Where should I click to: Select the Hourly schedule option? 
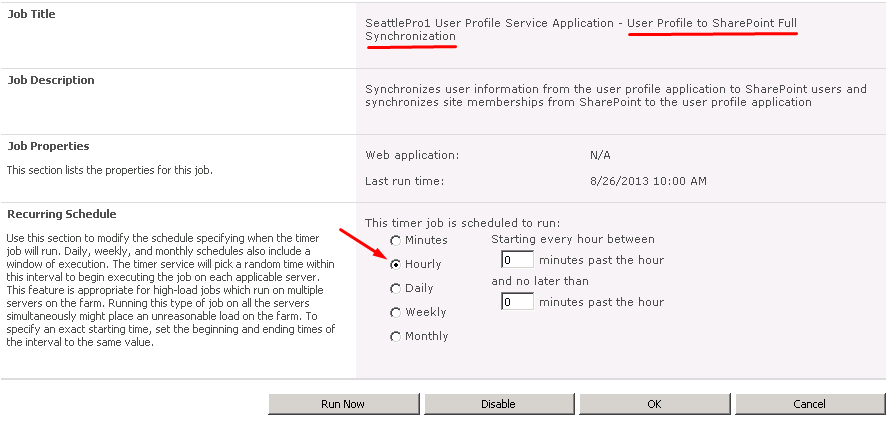[396, 265]
